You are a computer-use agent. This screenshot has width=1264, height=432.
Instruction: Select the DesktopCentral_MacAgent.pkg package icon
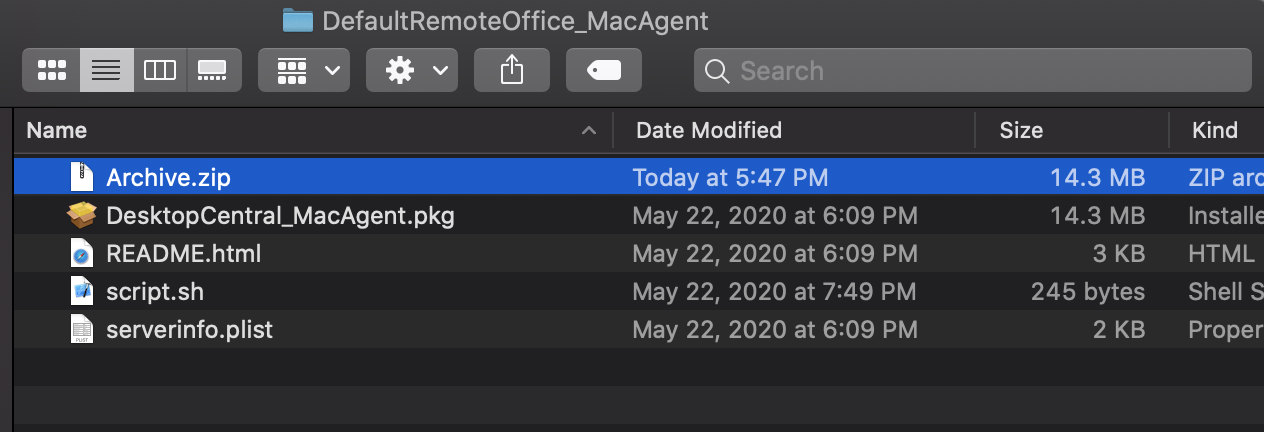pos(81,216)
